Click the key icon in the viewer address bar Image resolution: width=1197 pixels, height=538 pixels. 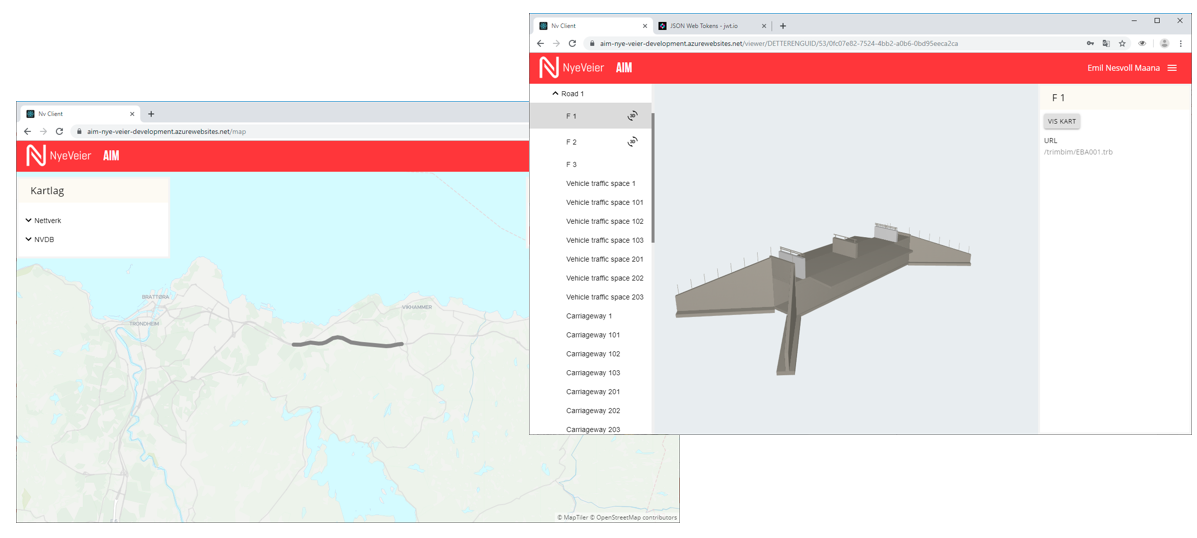pyautogui.click(x=1090, y=44)
